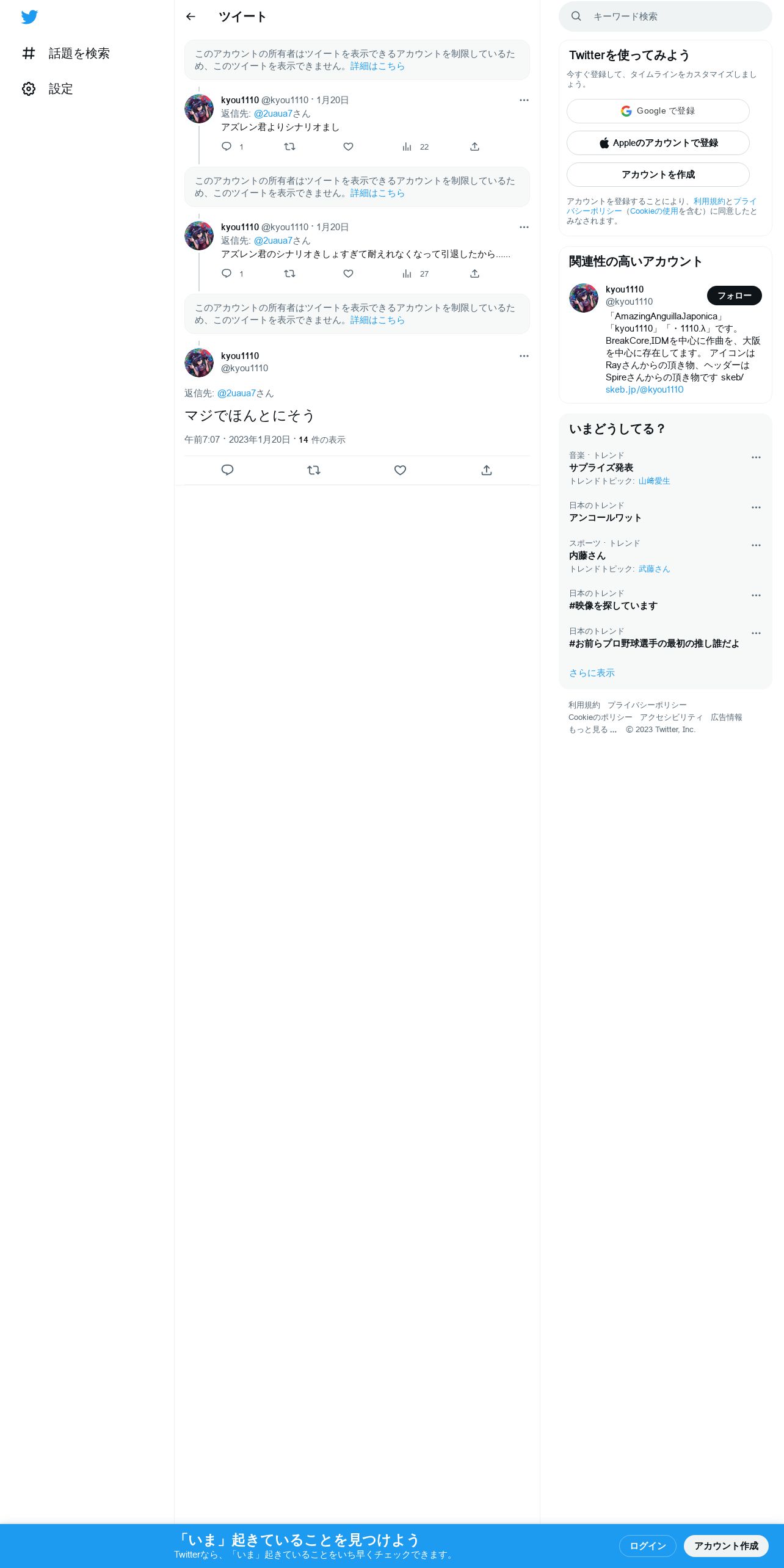This screenshot has width=784, height=1568.
Task: Follow kyou1110 with the フォロー button
Action: pos(735,296)
